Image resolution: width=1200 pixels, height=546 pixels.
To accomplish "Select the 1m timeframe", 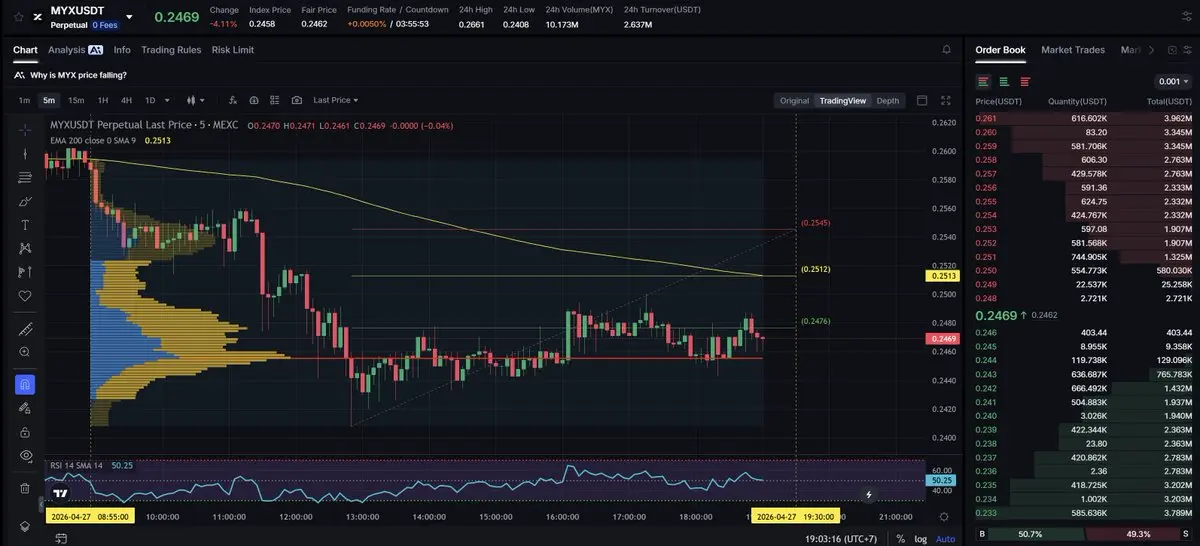I will point(24,100).
